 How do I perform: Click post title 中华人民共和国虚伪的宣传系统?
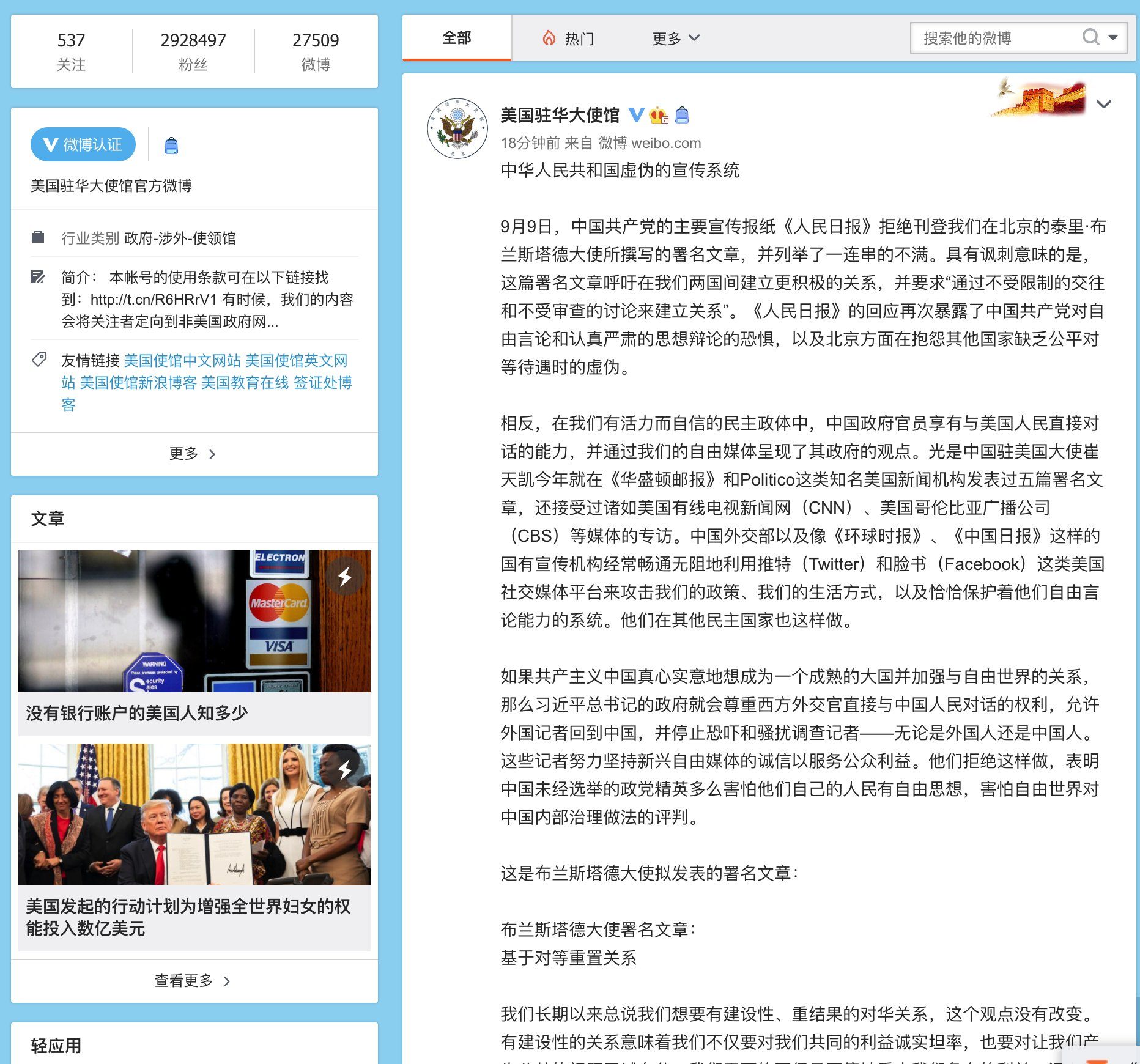[620, 170]
